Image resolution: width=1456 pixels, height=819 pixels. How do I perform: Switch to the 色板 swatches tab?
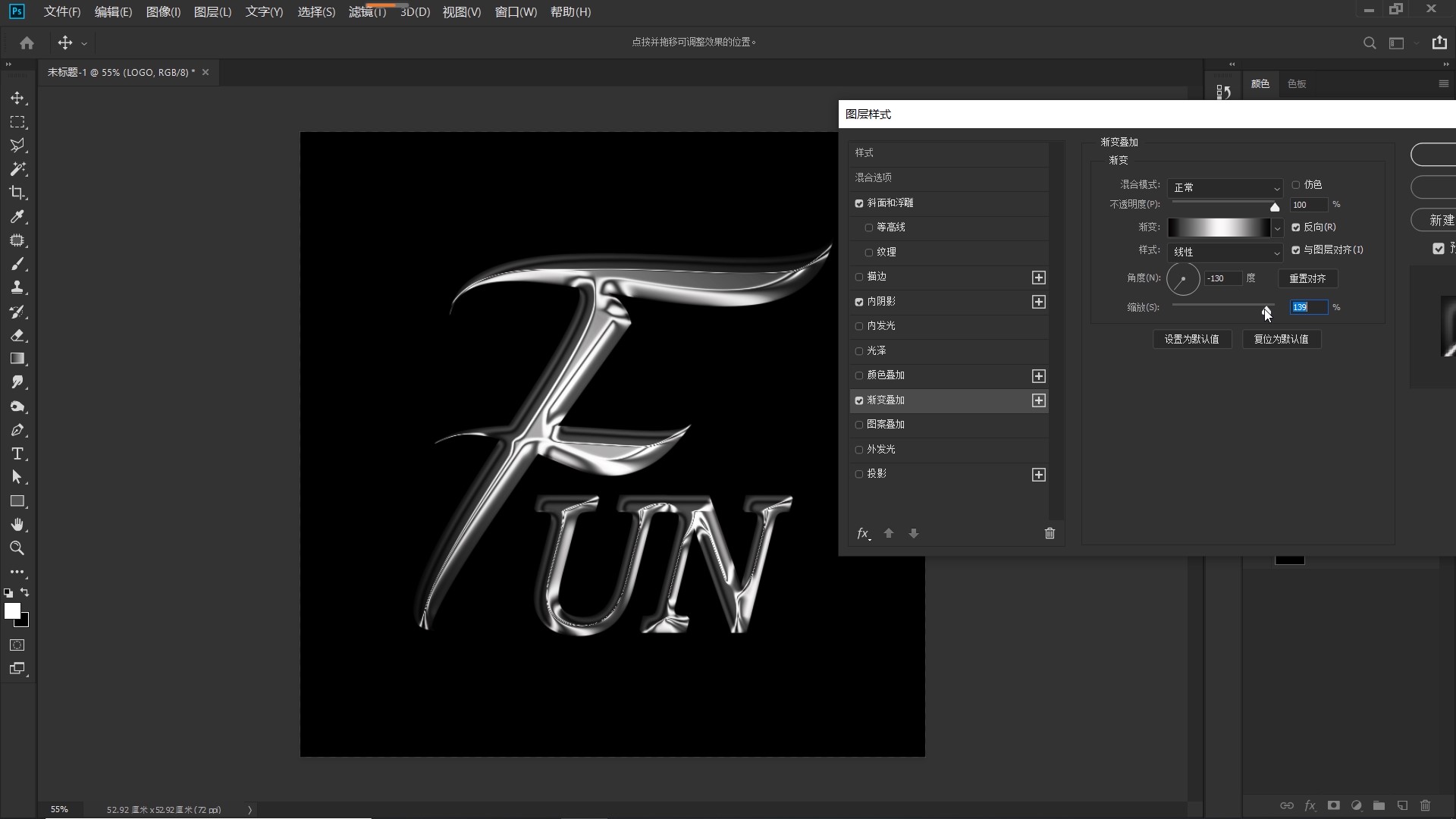(1297, 84)
